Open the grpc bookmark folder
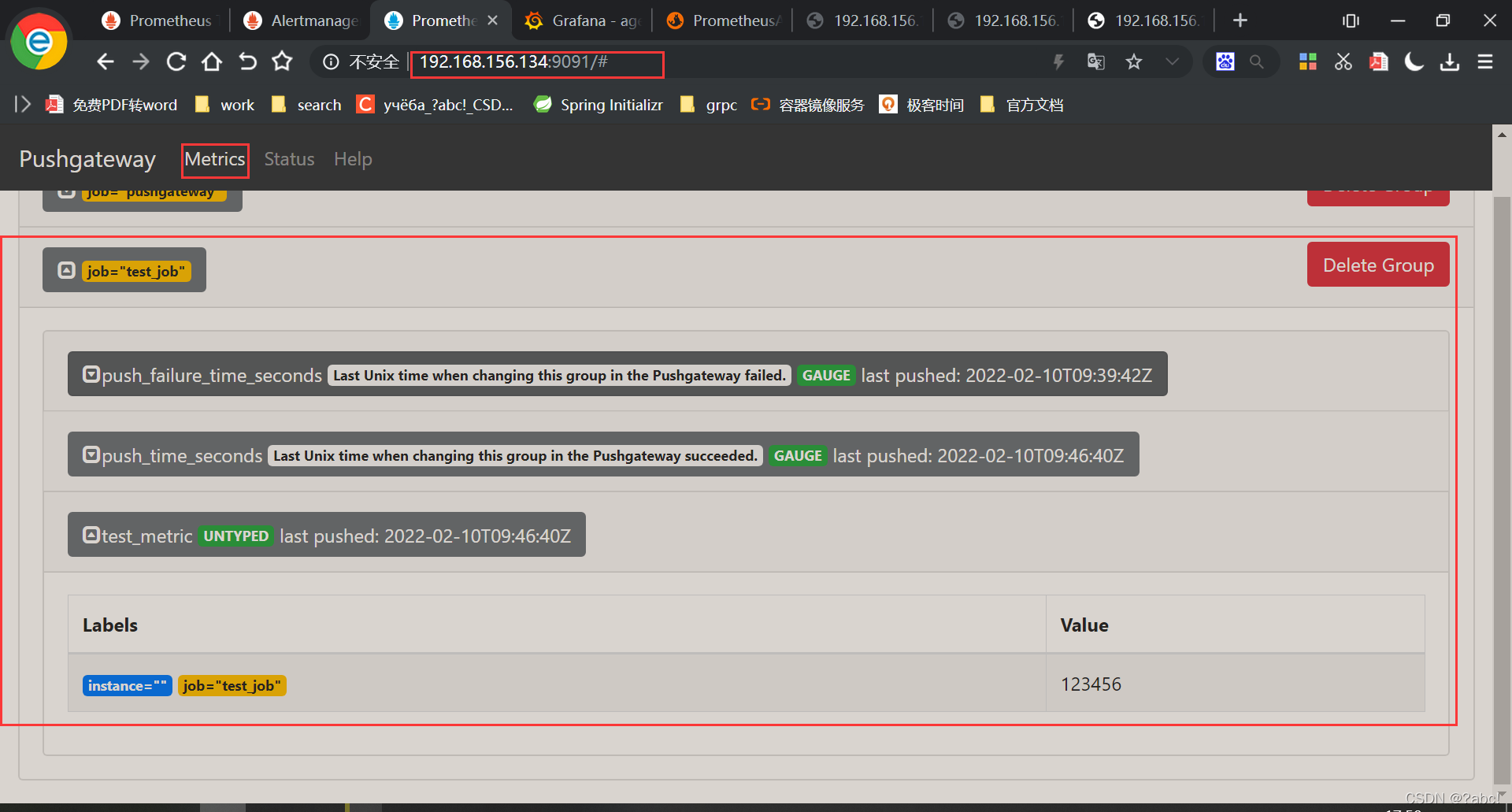Image resolution: width=1512 pixels, height=812 pixels. coord(709,105)
